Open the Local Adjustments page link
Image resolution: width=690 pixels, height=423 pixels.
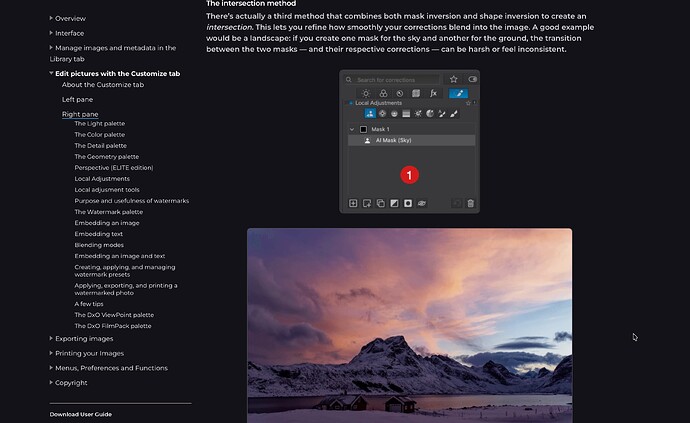coord(102,178)
